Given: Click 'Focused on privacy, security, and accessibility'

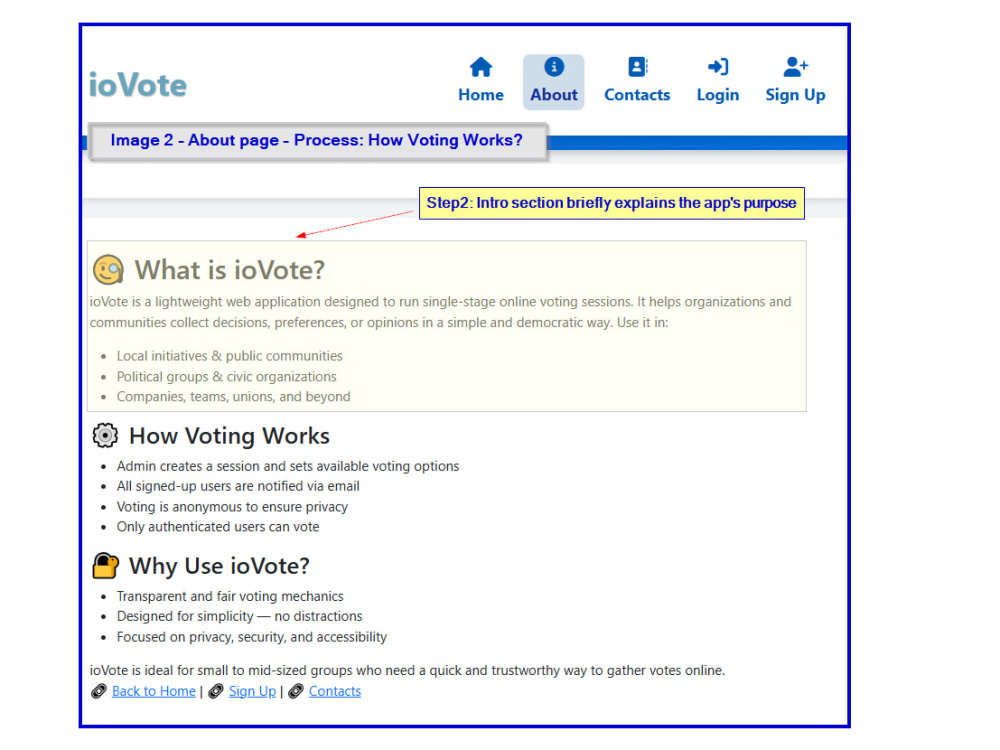Looking at the screenshot, I should pyautogui.click(x=251, y=637).
